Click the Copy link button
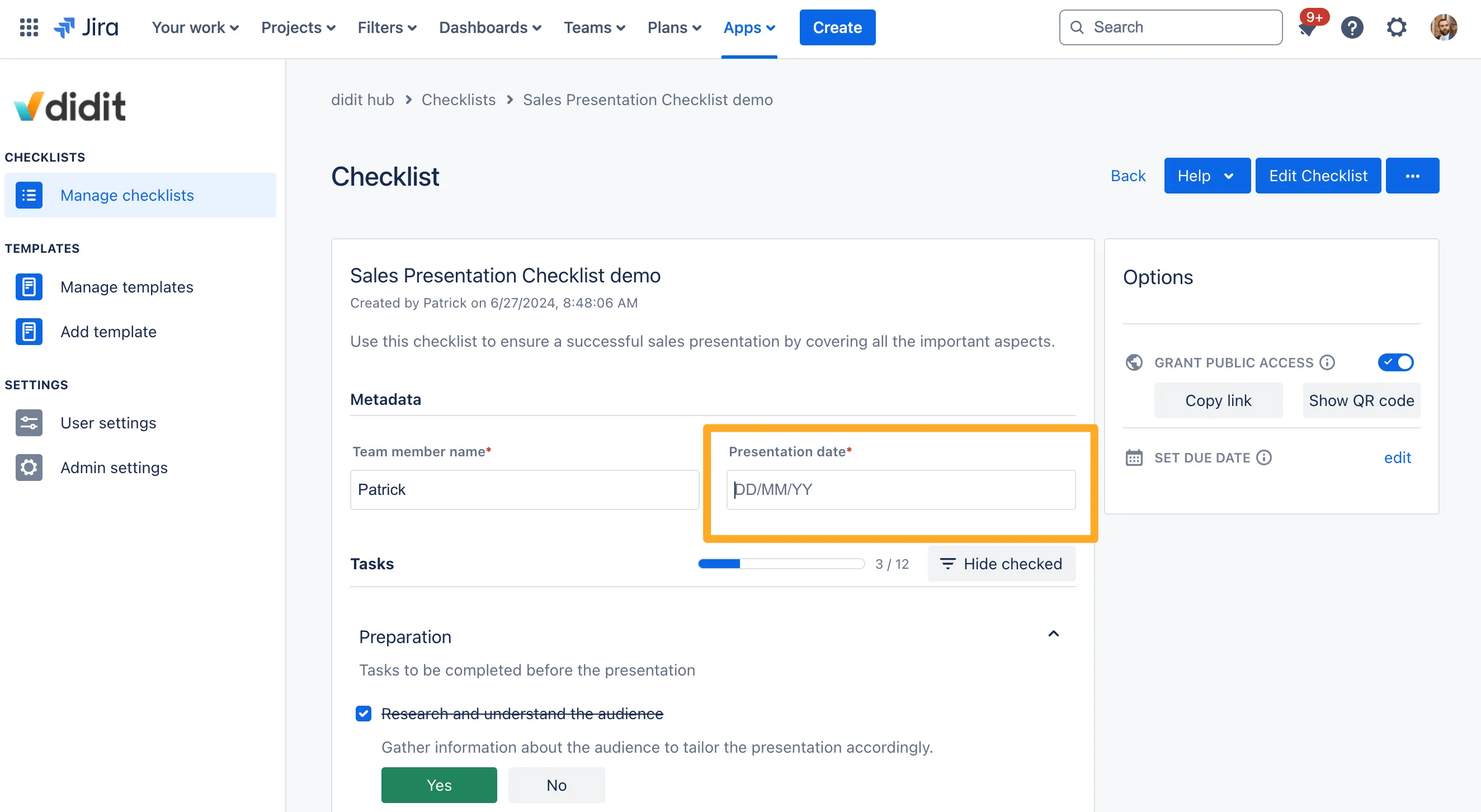This screenshot has height=812, width=1481. (x=1218, y=400)
